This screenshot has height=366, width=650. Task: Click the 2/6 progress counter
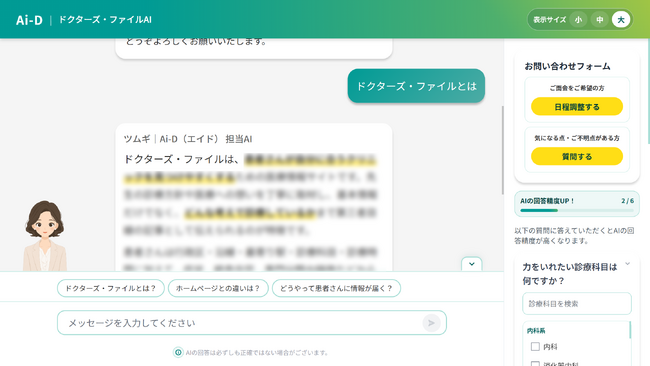click(x=628, y=201)
